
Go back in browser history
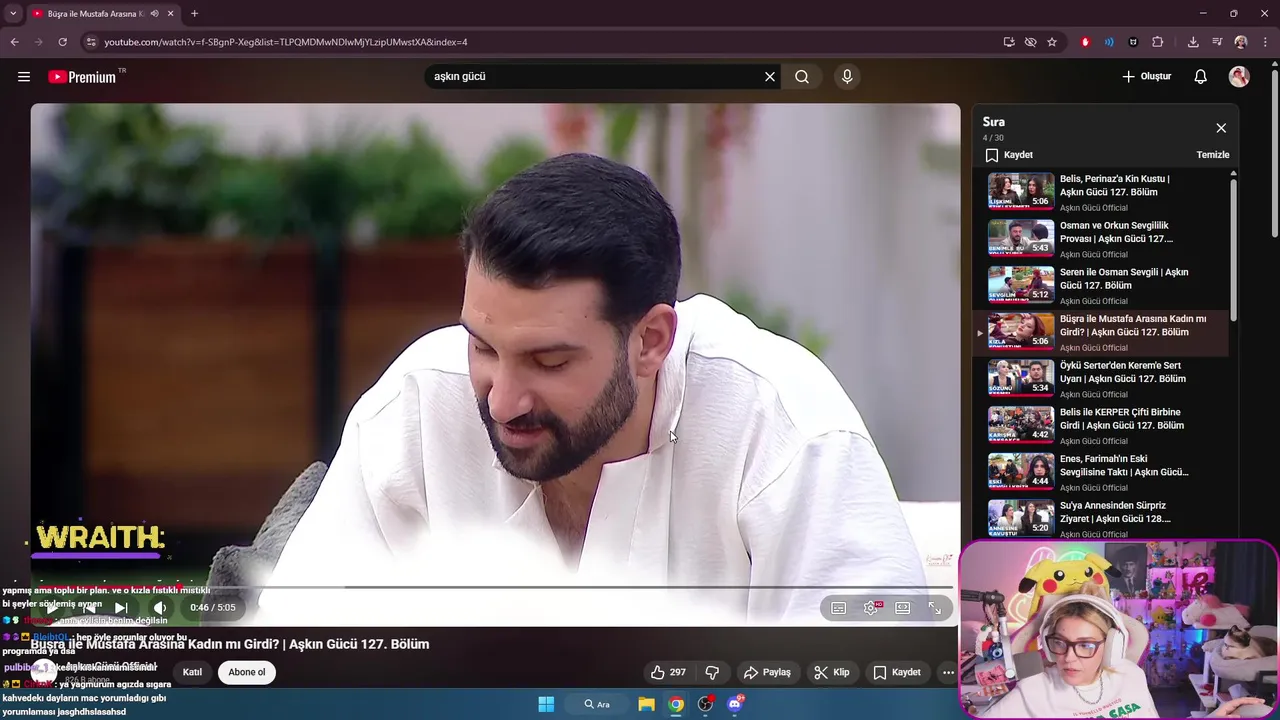pyautogui.click(x=14, y=42)
